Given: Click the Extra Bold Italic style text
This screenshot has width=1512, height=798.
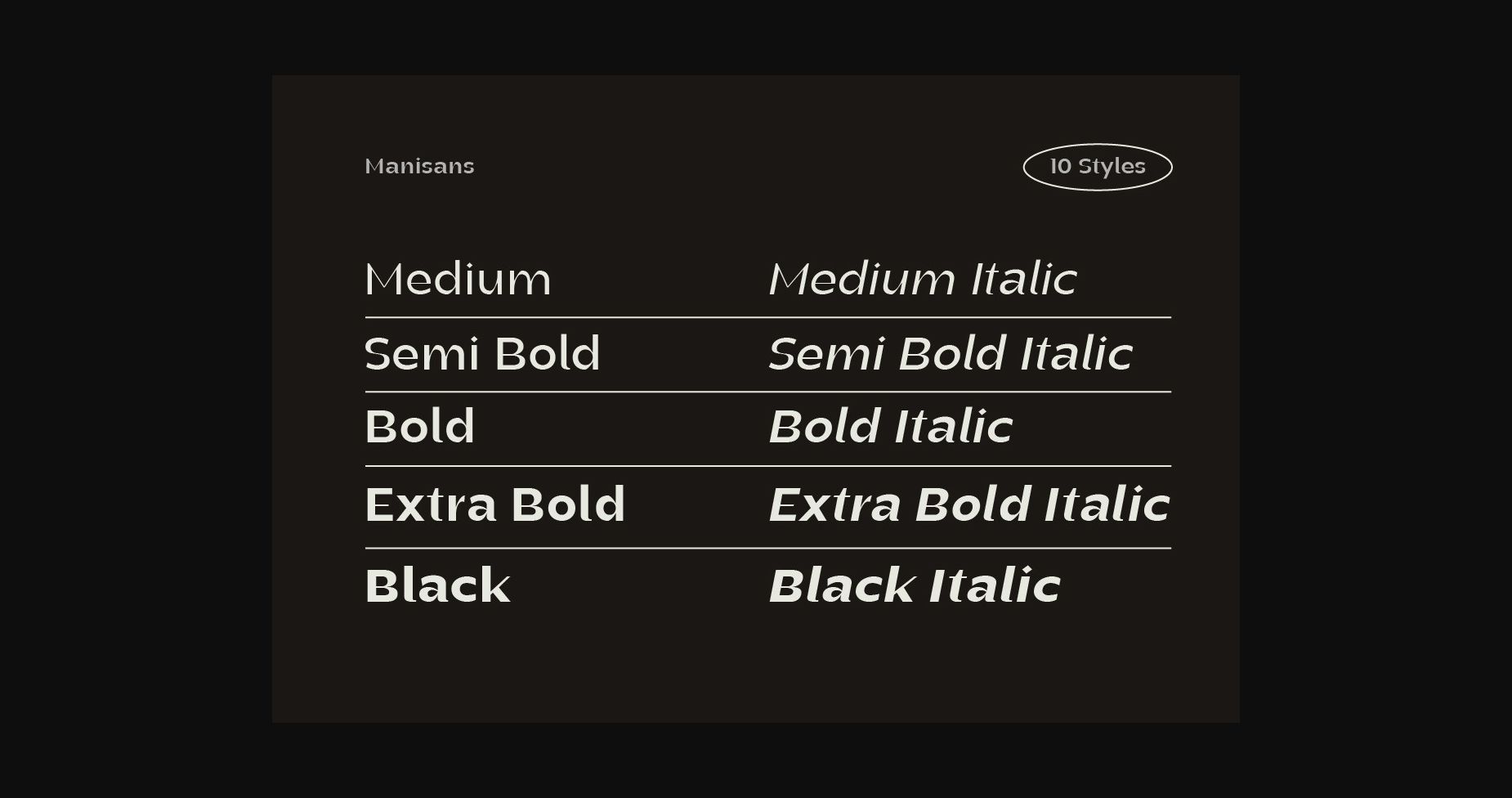Looking at the screenshot, I should coord(969,504).
